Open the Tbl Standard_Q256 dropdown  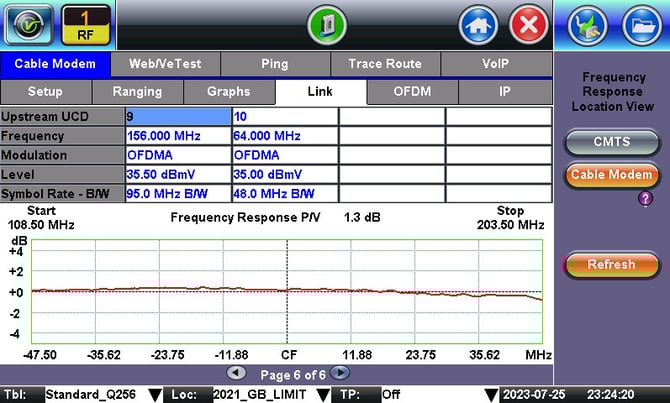[x=154, y=395]
